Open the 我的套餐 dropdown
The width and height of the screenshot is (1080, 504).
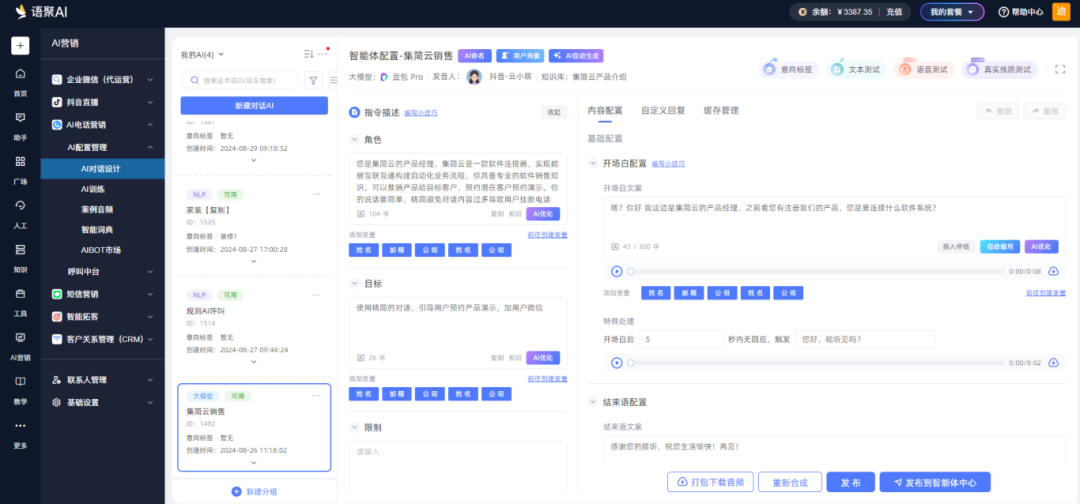click(x=951, y=12)
